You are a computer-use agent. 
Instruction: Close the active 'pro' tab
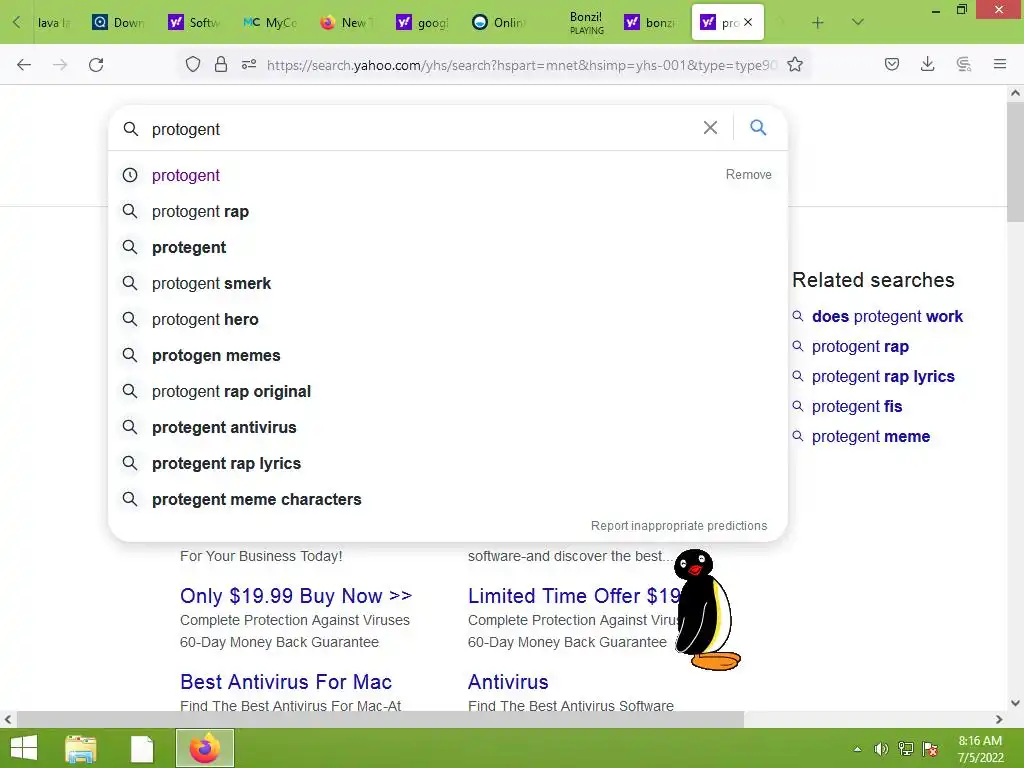point(748,22)
